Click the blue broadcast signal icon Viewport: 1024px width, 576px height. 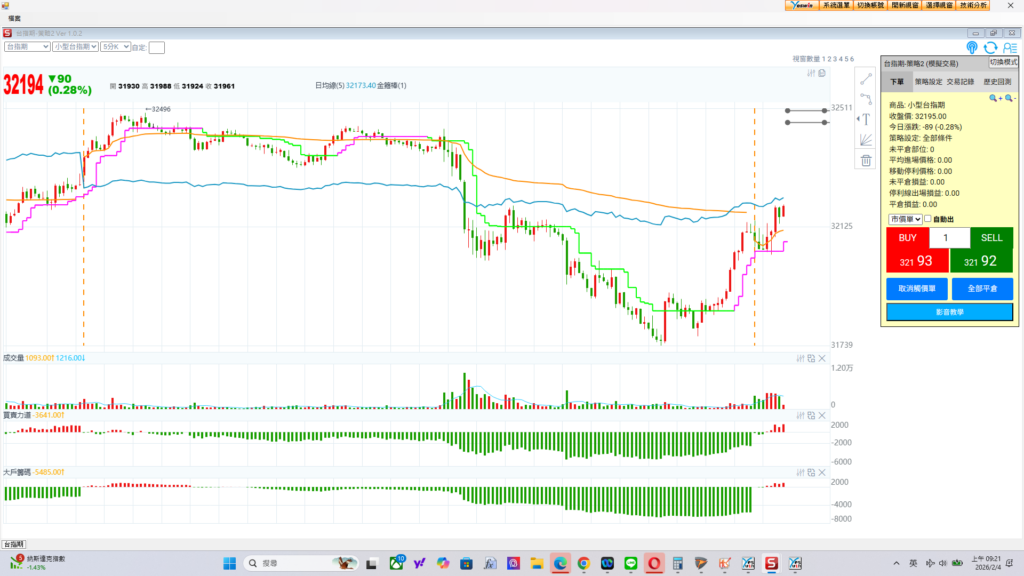click(x=972, y=47)
